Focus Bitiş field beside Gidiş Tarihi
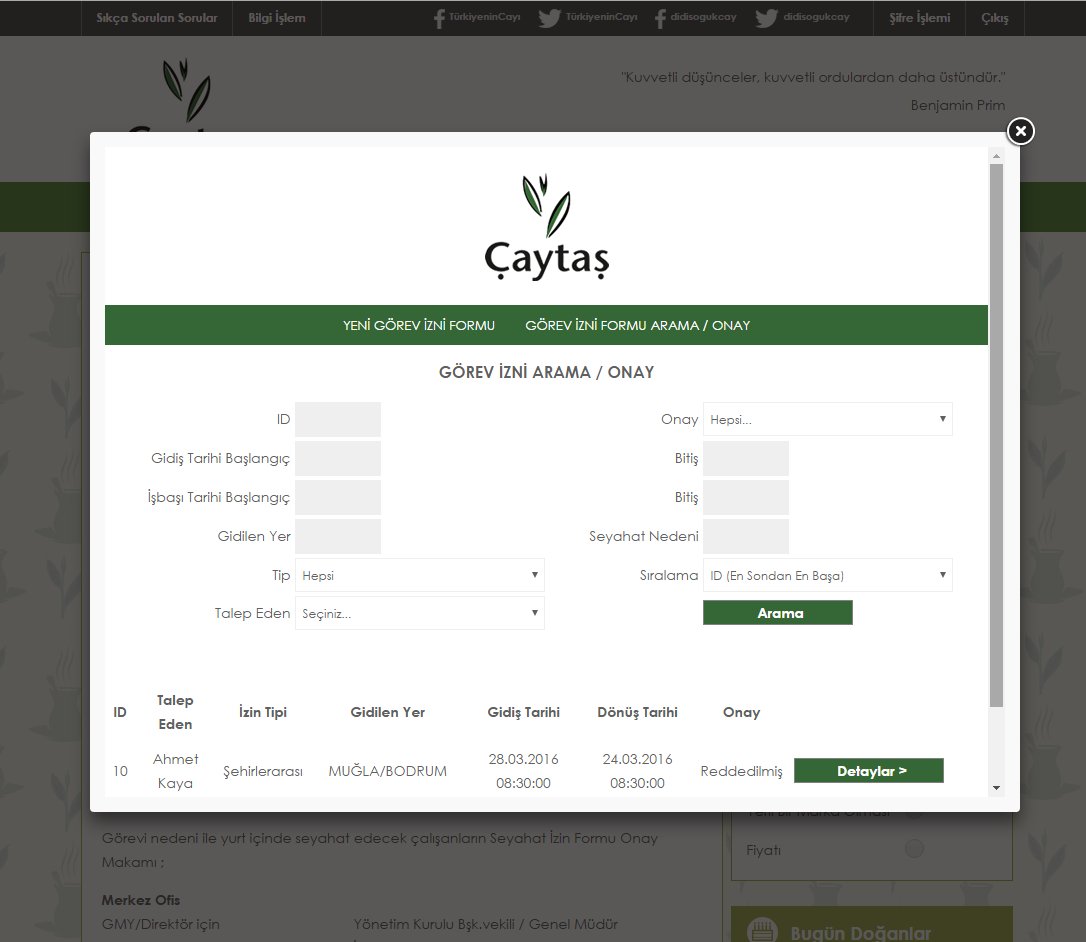1086x942 pixels. tap(746, 459)
